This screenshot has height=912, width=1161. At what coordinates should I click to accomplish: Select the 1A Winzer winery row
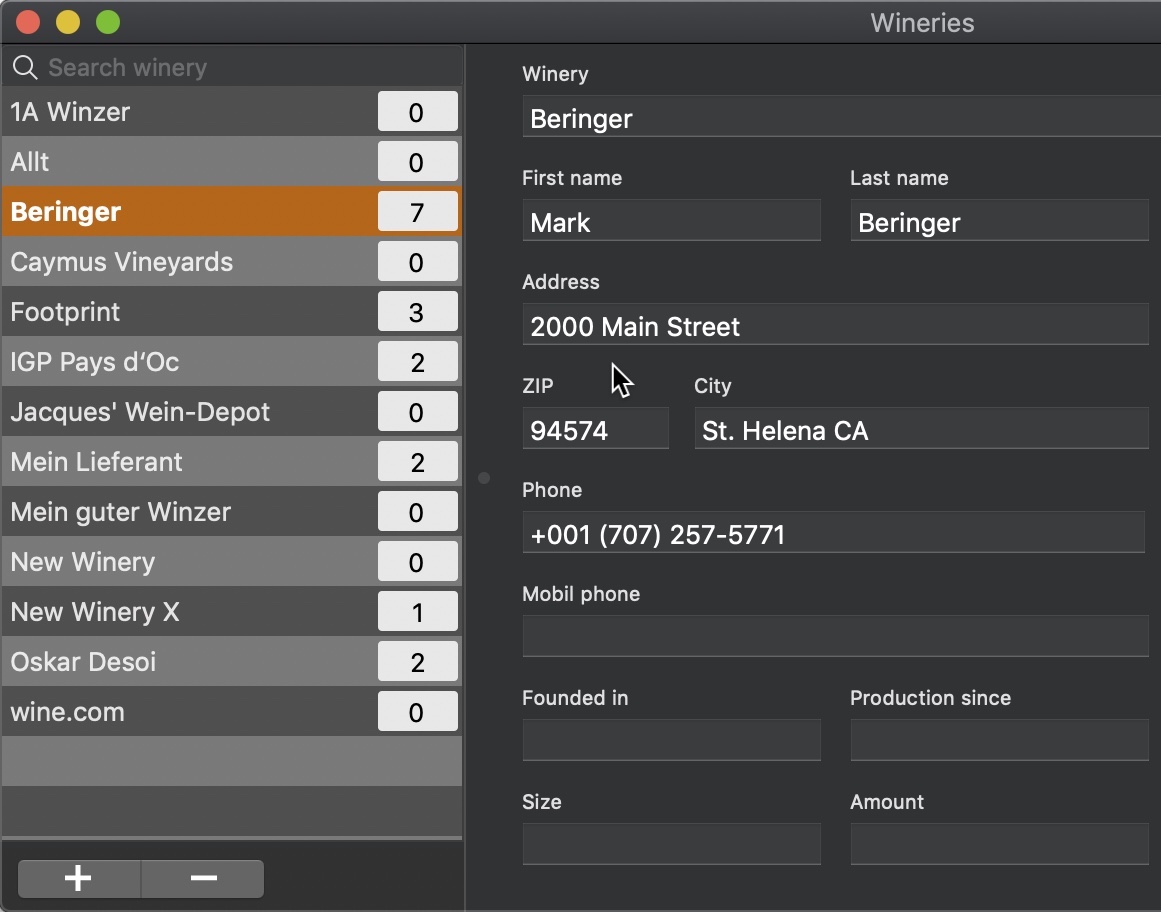[x=232, y=112]
